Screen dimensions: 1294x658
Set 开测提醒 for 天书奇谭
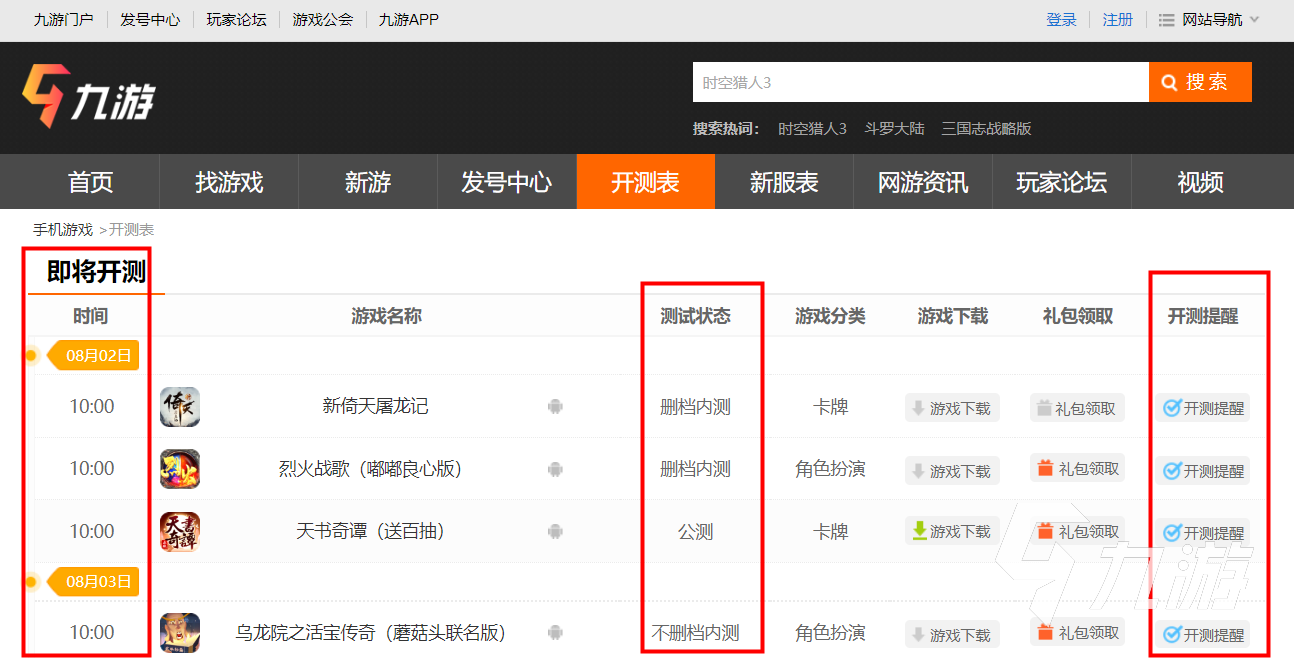[x=1204, y=533]
